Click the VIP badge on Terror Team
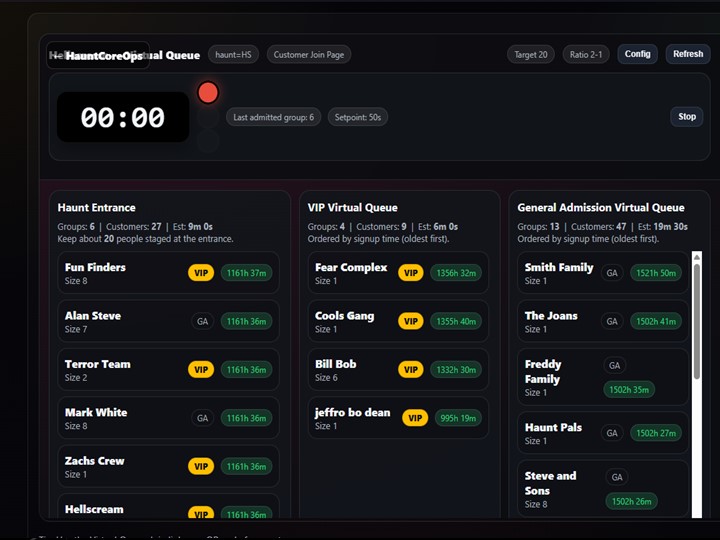 (x=201, y=370)
